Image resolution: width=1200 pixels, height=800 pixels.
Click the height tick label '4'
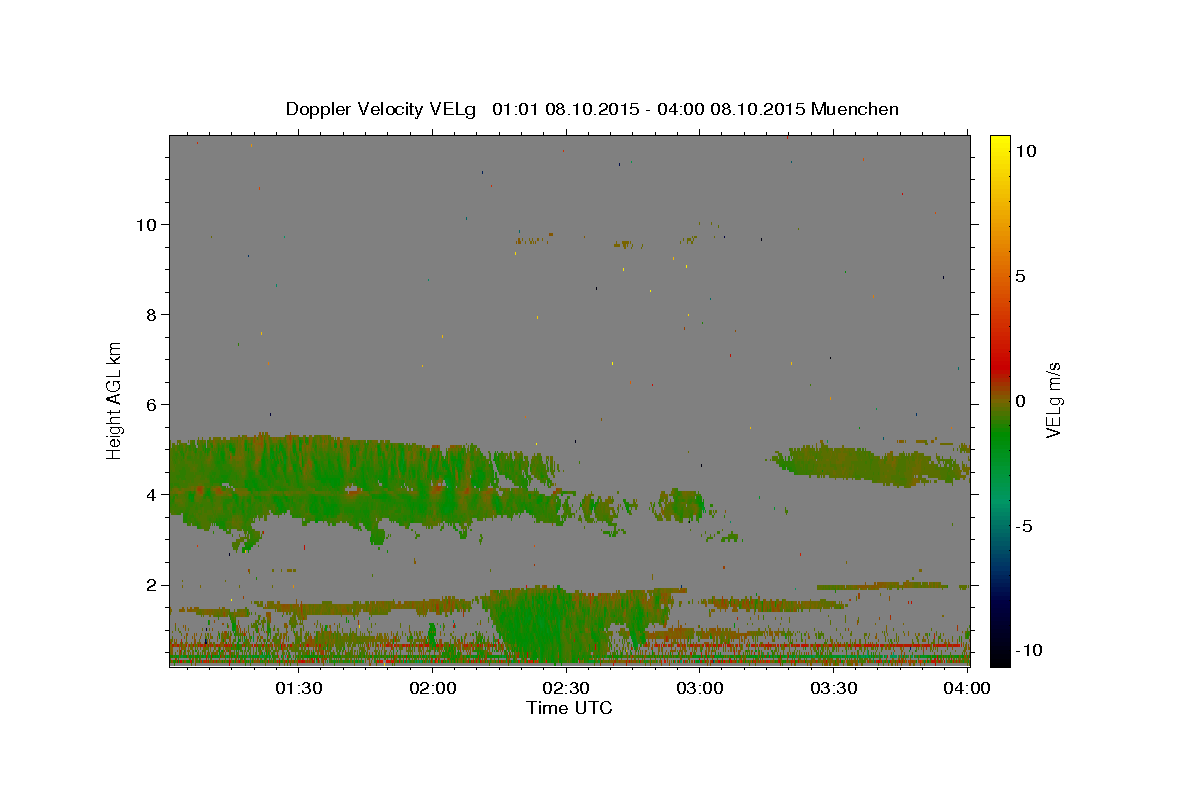[152, 495]
